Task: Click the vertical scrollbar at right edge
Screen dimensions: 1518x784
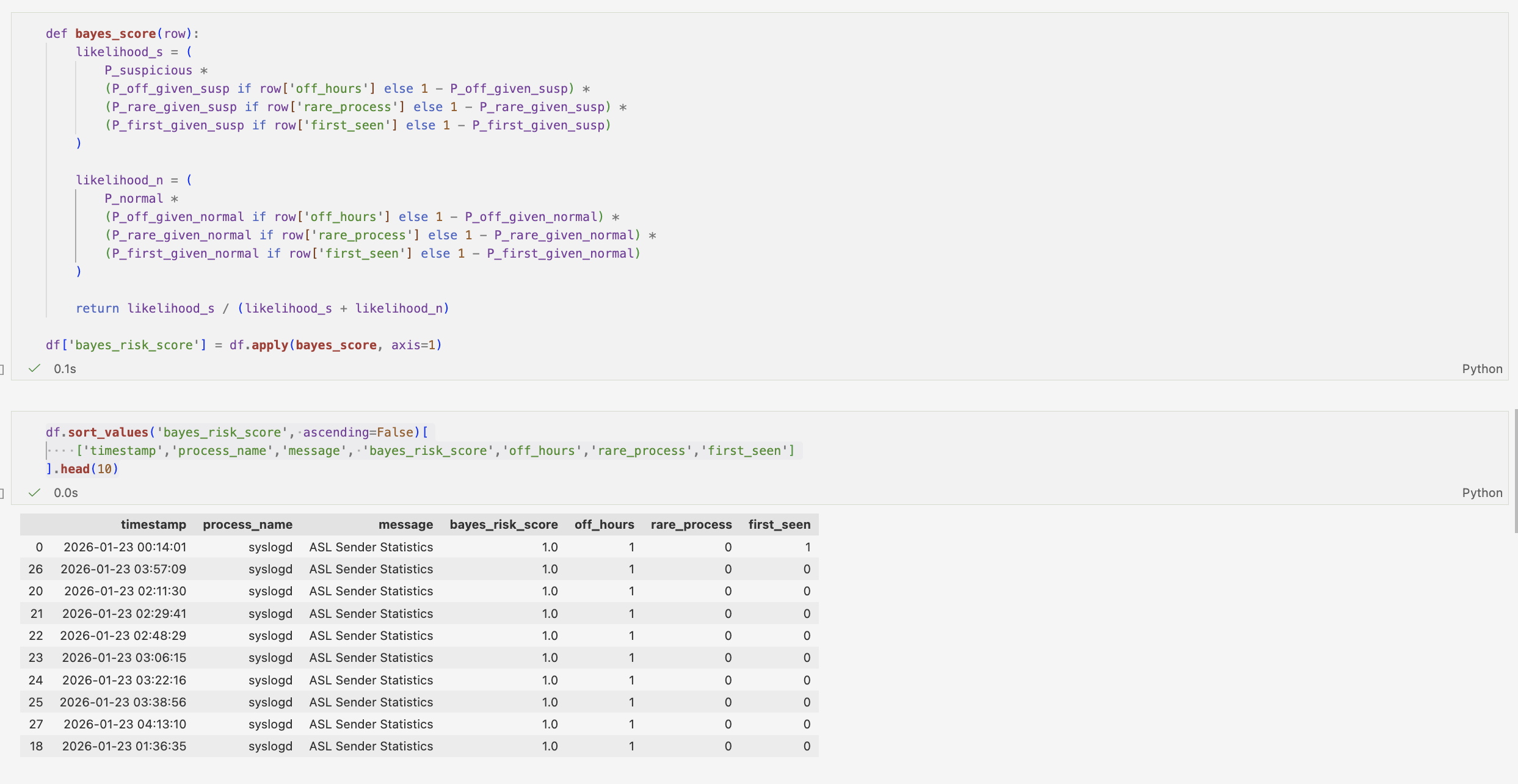Action: click(1516, 470)
